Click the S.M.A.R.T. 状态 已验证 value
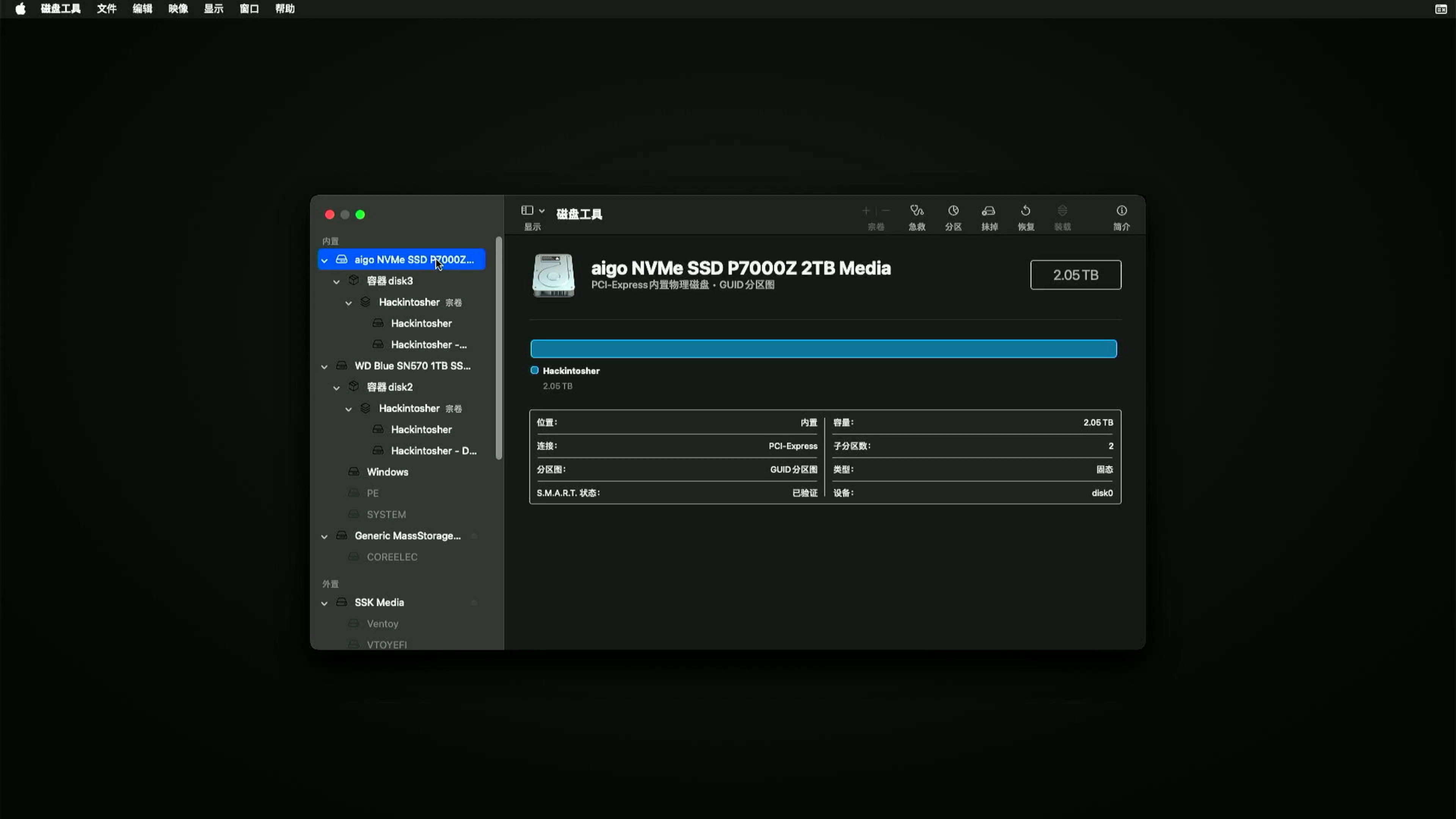 [x=804, y=493]
